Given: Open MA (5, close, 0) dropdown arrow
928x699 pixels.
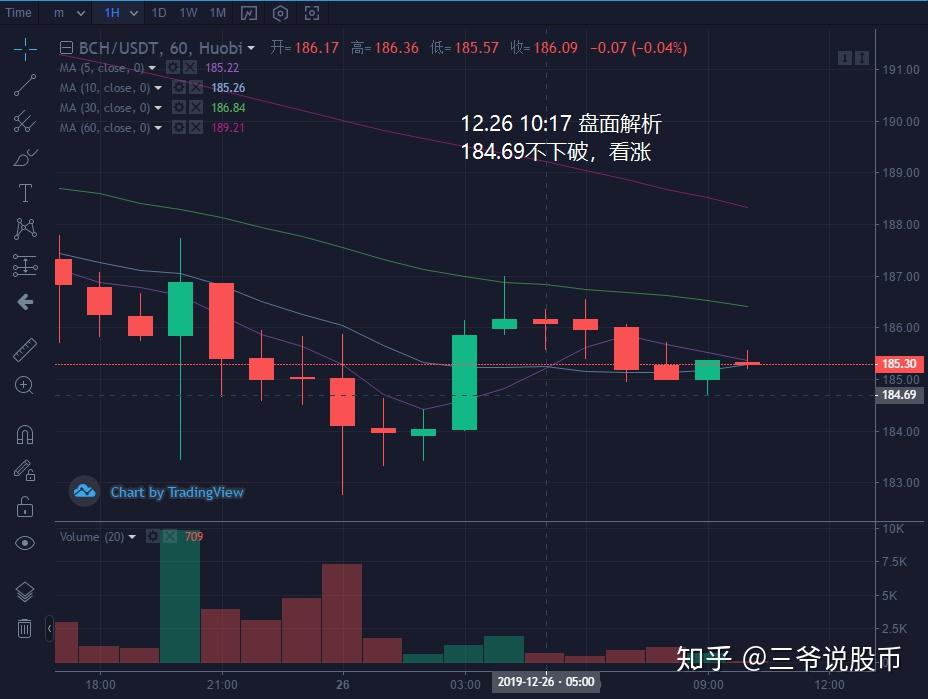Looking at the screenshot, I should (152, 68).
